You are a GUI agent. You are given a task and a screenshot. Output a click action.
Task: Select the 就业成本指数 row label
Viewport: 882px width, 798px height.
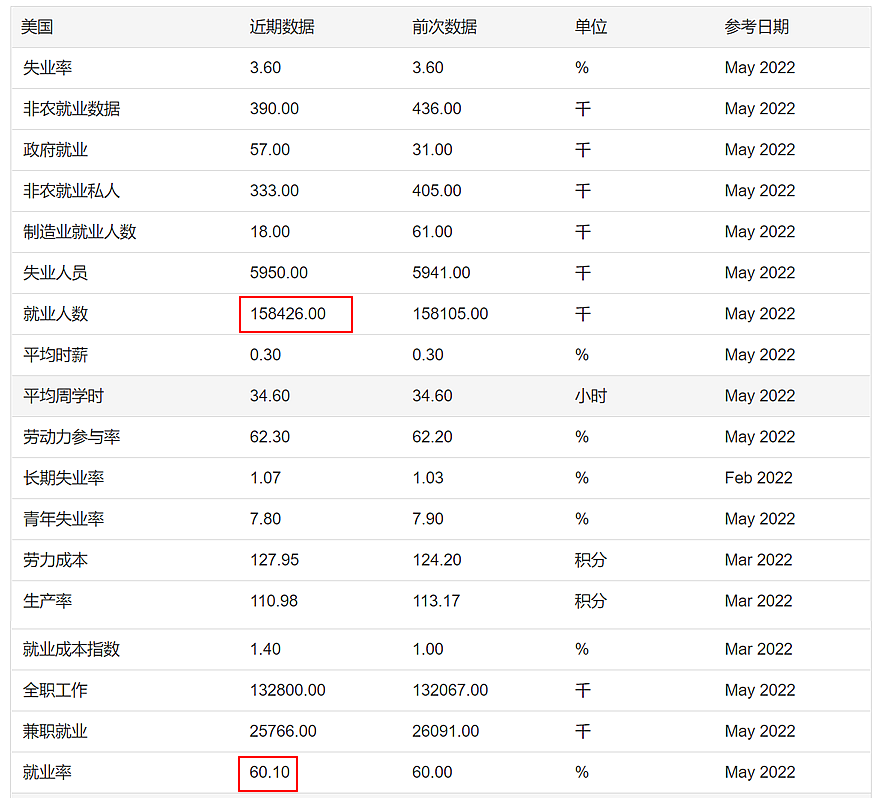point(71,650)
